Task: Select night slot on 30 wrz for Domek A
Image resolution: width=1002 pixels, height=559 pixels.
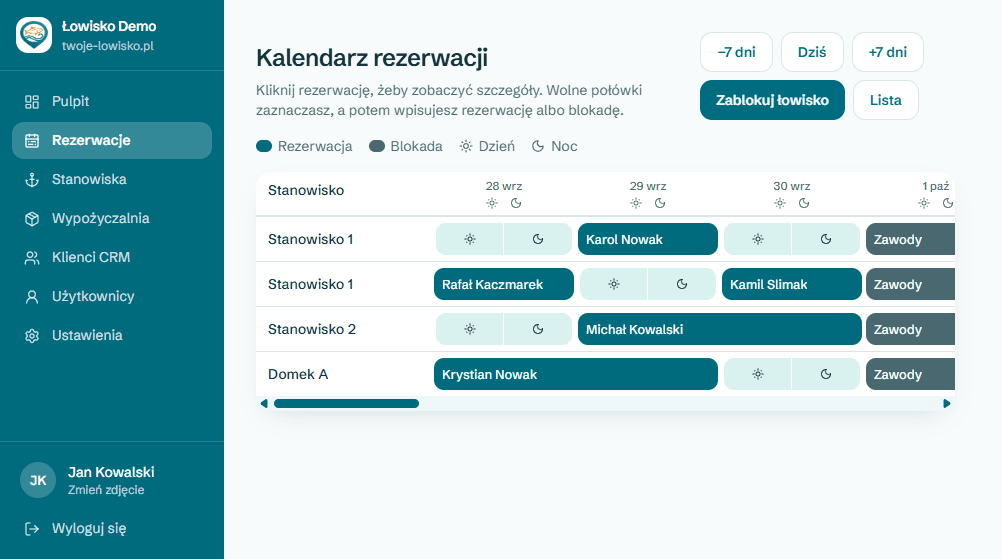Action: [x=826, y=374]
